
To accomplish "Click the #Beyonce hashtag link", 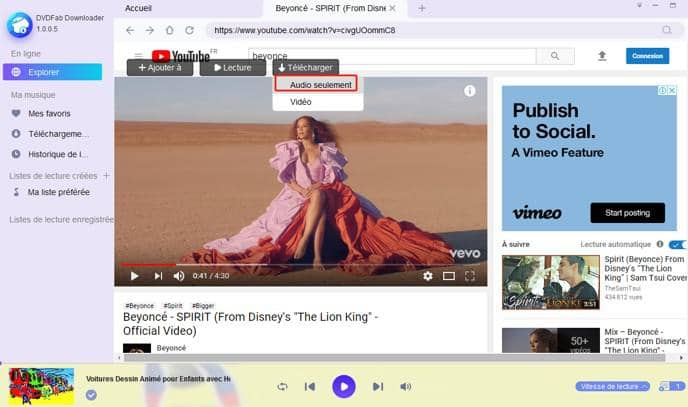I will pos(140,306).
